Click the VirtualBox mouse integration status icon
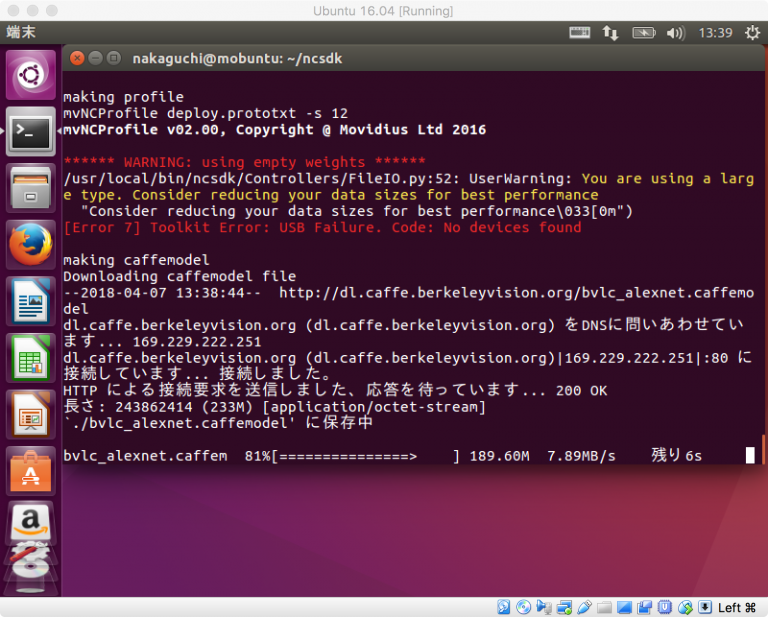Image resolution: width=768 pixels, height=617 pixels. pyautogui.click(x=685, y=607)
